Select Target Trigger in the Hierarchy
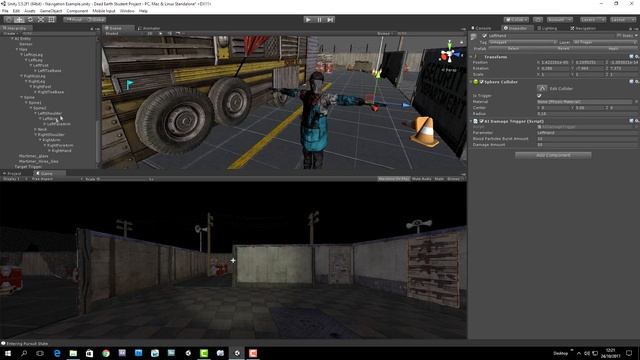 coord(28,167)
